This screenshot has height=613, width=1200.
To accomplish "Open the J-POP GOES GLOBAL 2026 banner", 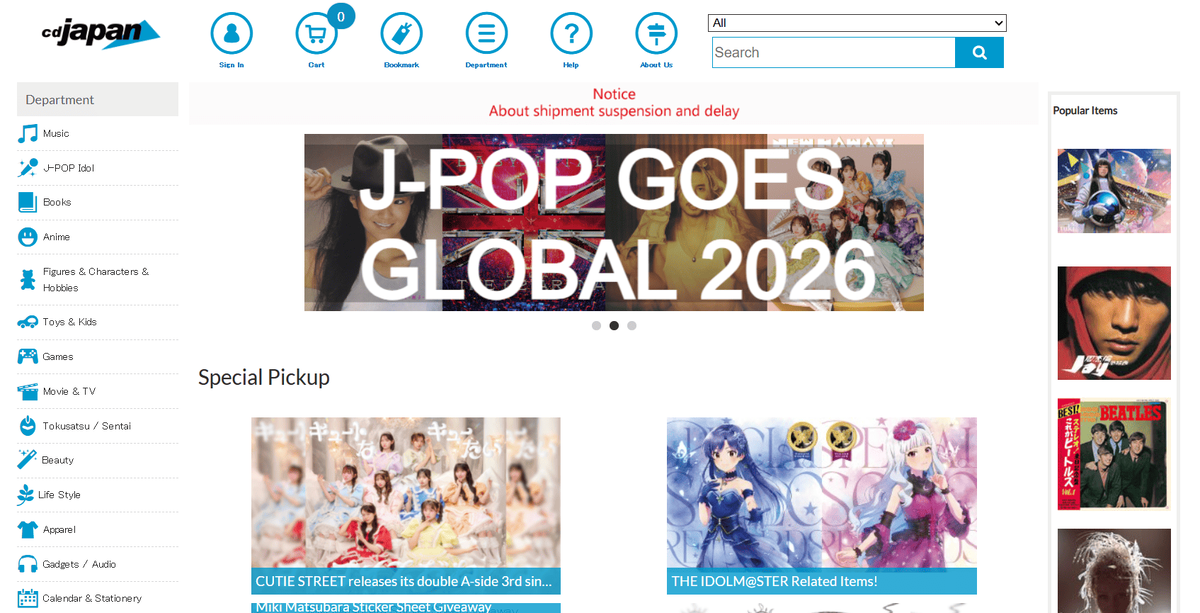I will click(614, 222).
